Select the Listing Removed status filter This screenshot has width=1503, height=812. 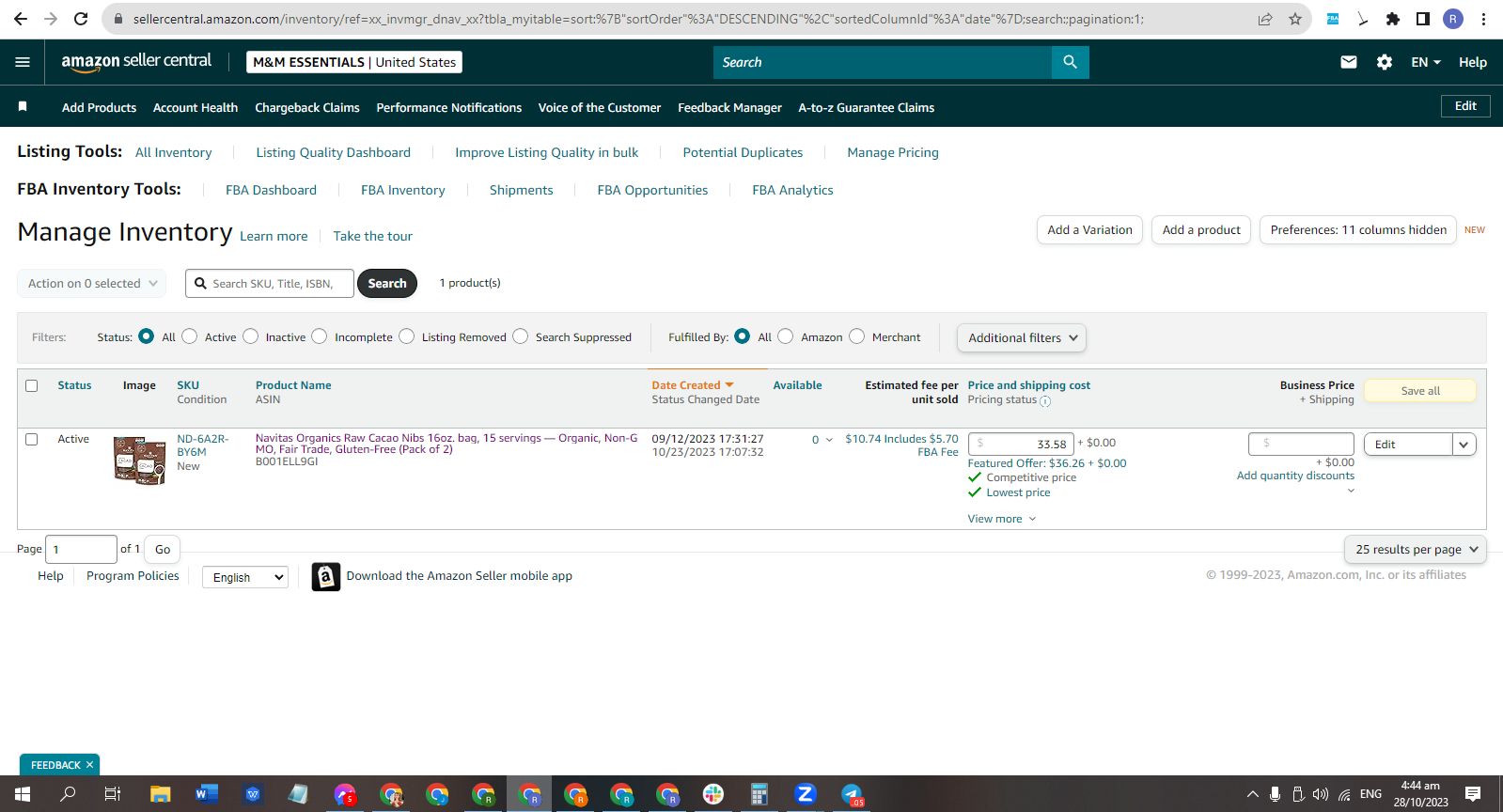(407, 336)
